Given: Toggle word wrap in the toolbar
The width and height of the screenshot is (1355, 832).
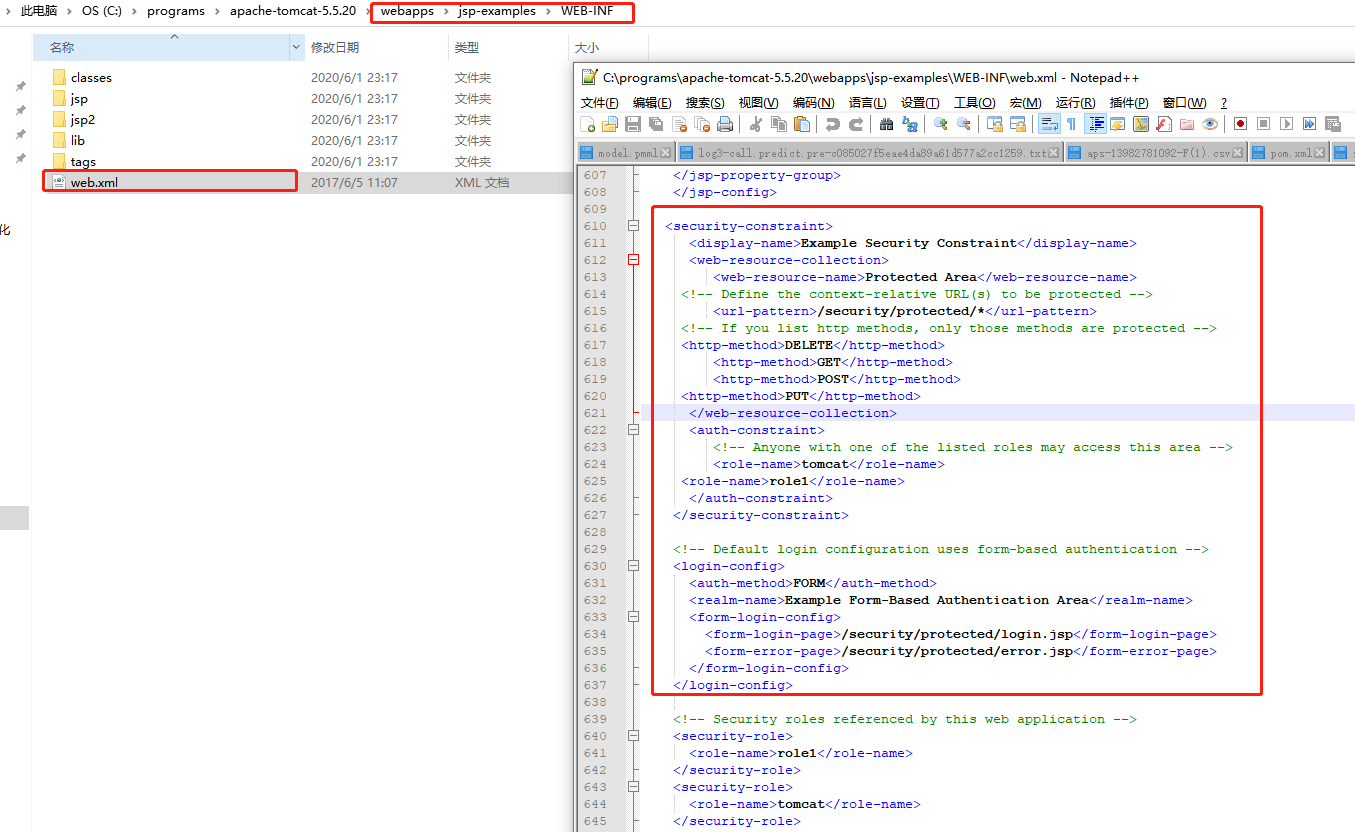Looking at the screenshot, I should pyautogui.click(x=1050, y=123).
